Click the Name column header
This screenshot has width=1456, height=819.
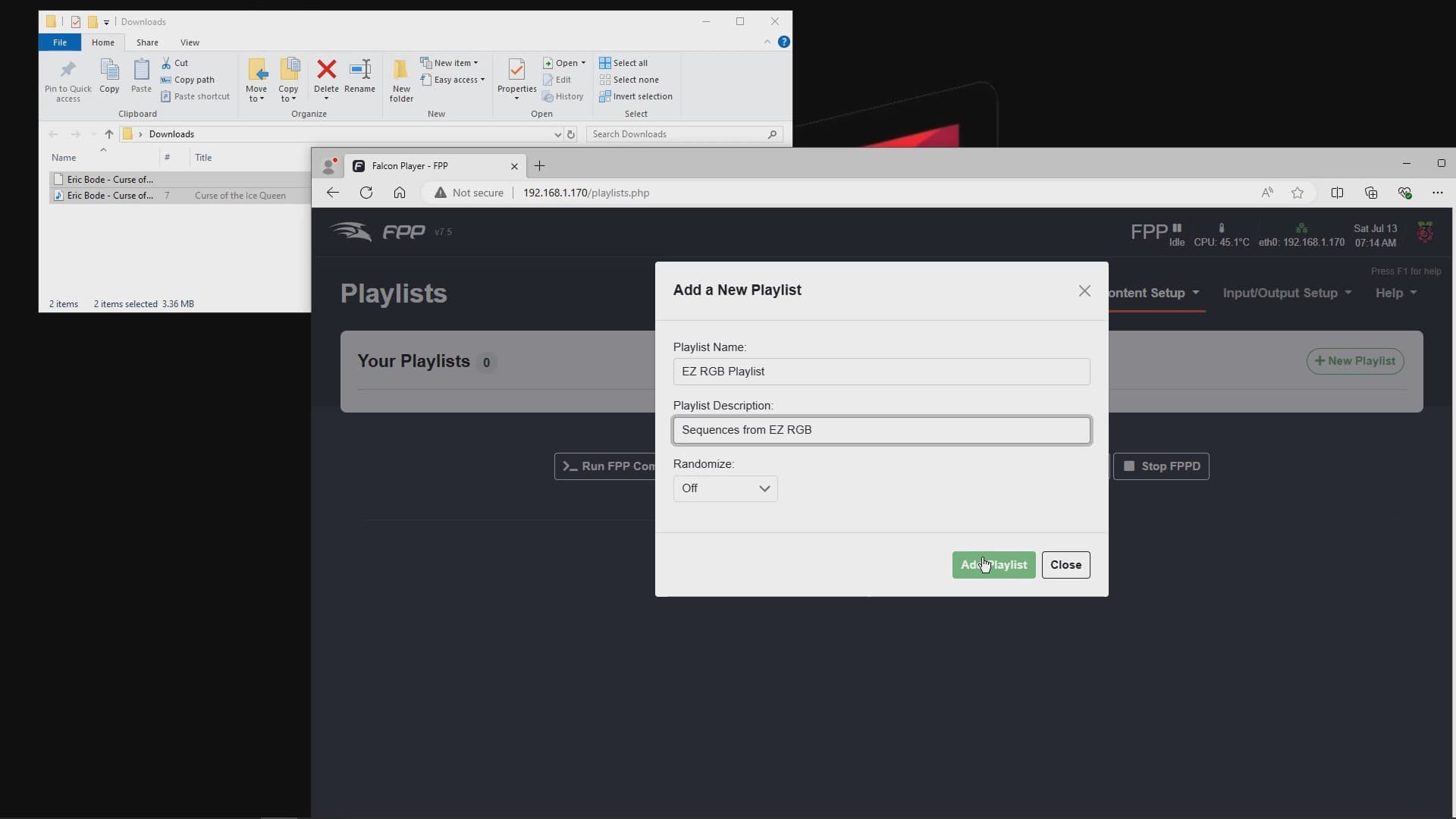64,158
